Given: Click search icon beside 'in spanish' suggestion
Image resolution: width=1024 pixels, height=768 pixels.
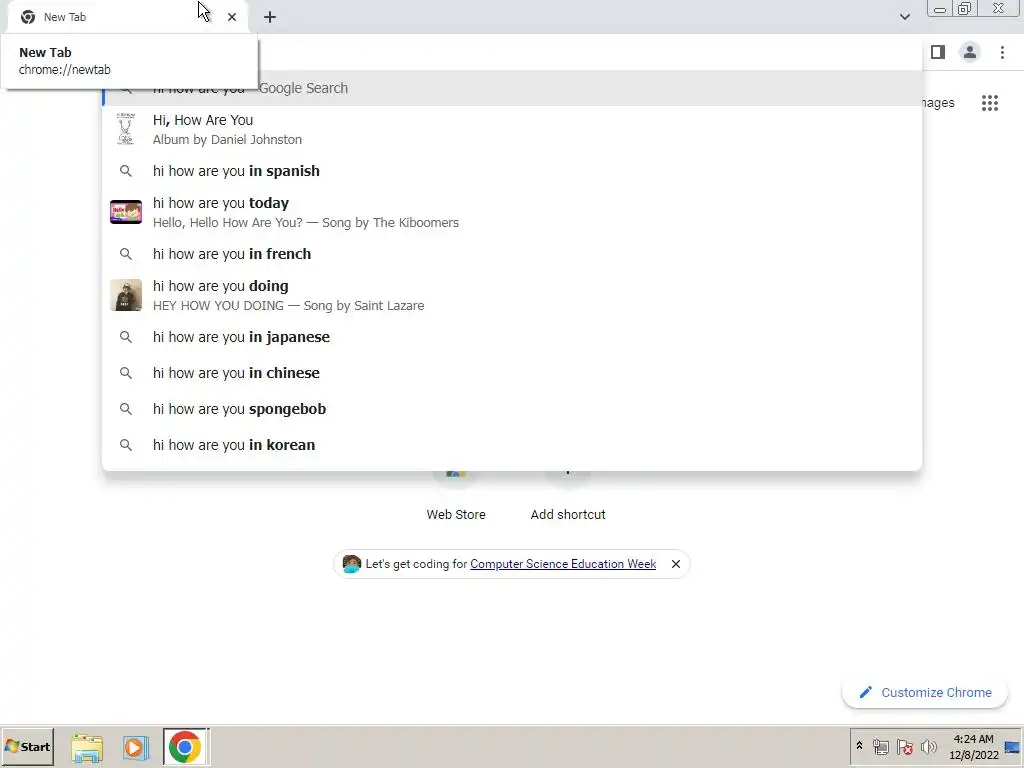Looking at the screenshot, I should click(125, 171).
